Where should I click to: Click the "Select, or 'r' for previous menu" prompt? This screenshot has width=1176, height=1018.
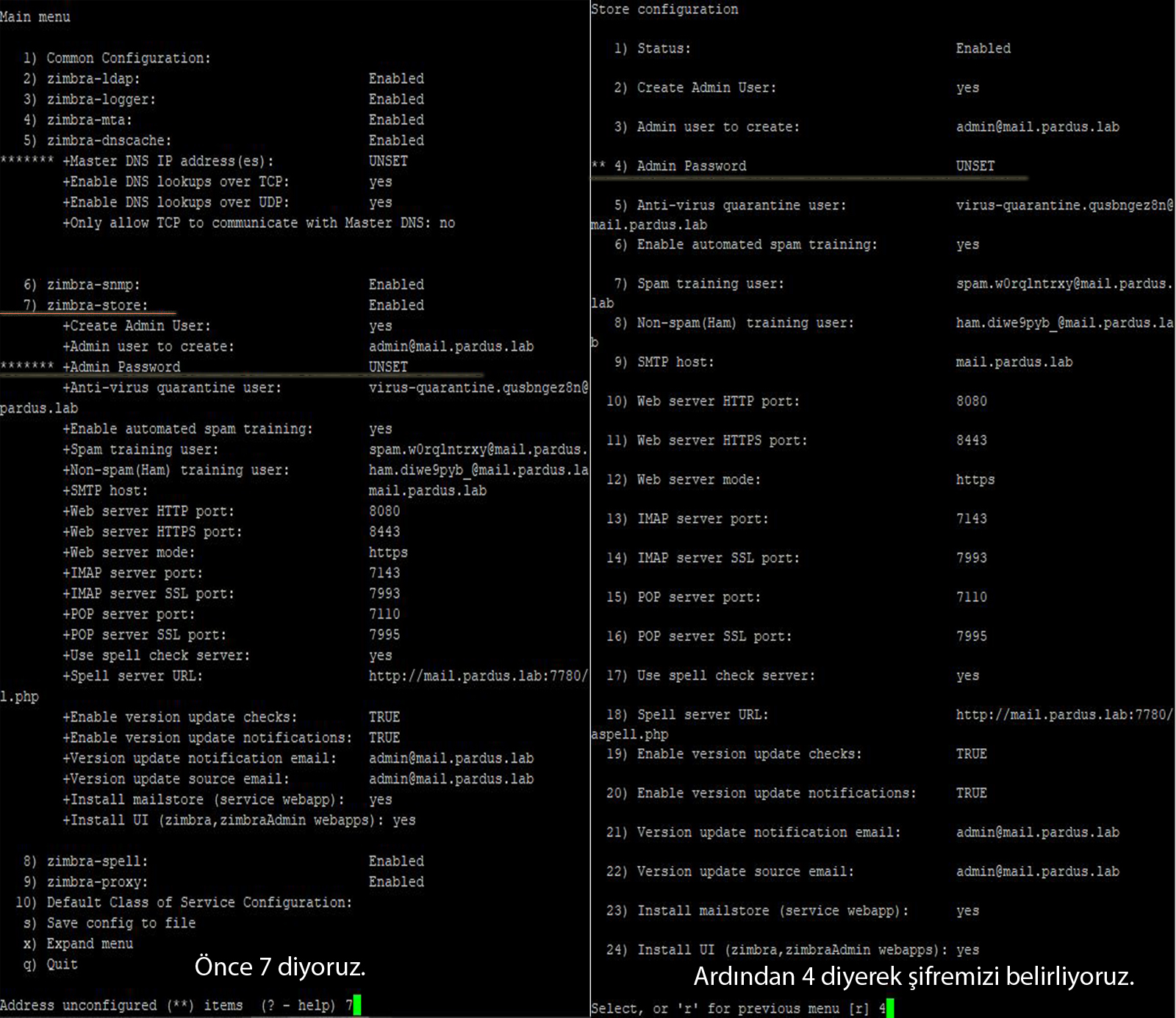715,1008
